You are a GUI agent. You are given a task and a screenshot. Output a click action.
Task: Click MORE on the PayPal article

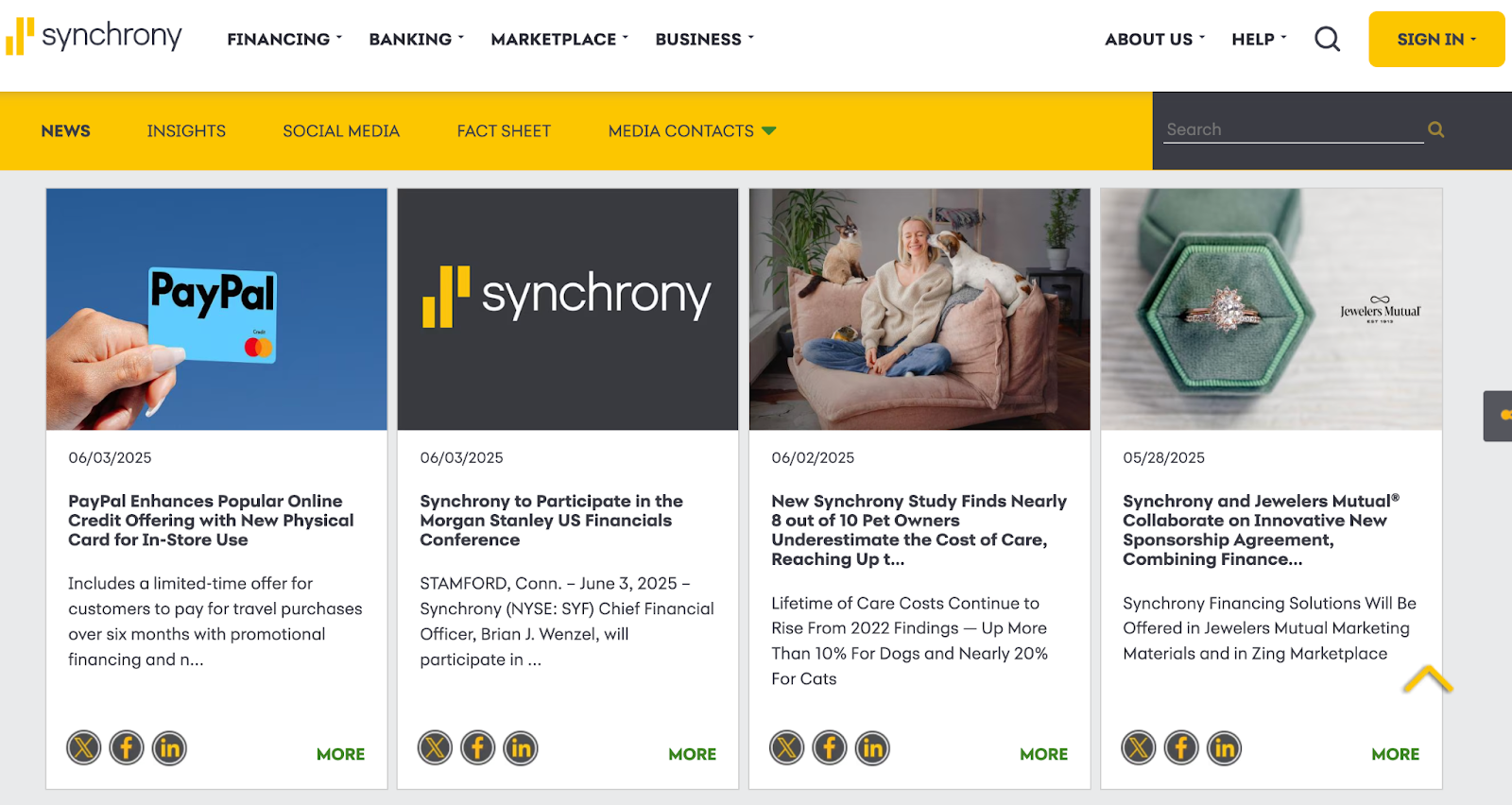(x=340, y=754)
